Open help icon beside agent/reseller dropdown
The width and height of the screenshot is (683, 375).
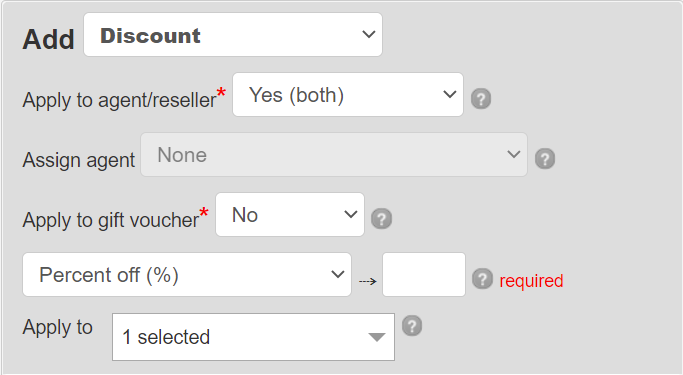(x=481, y=99)
